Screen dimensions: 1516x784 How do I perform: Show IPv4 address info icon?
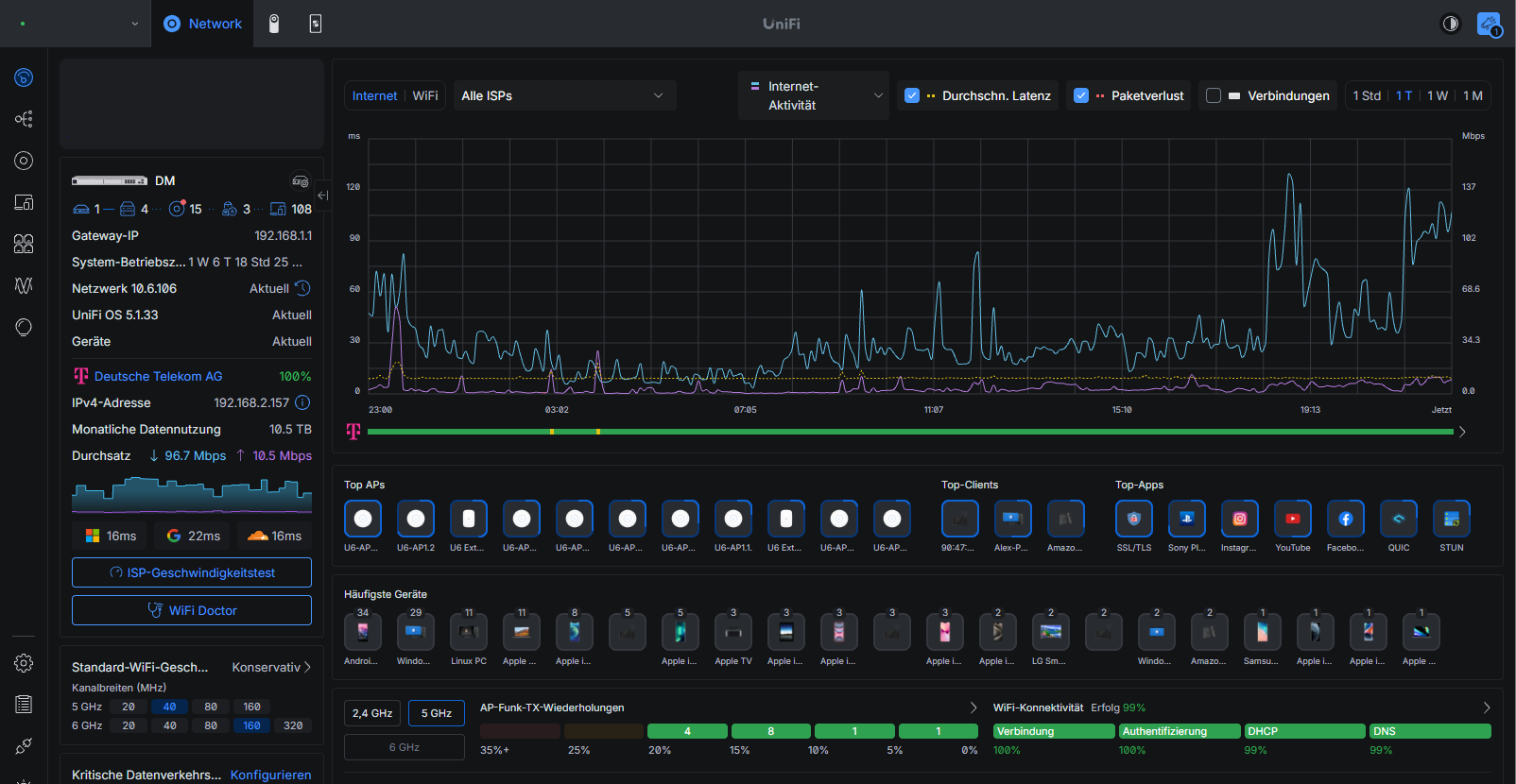pos(302,402)
